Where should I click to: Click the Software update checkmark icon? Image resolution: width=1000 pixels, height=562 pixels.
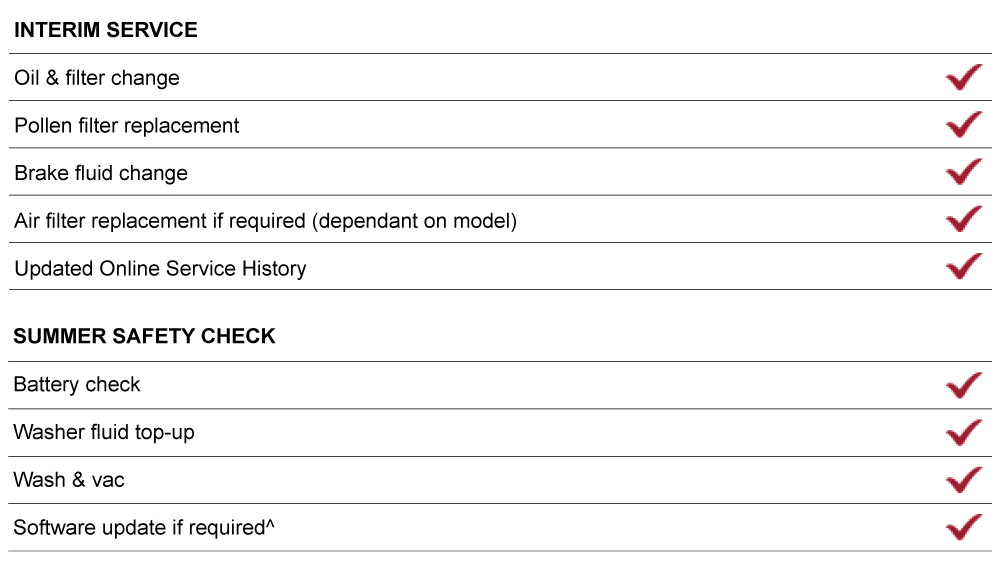963,527
